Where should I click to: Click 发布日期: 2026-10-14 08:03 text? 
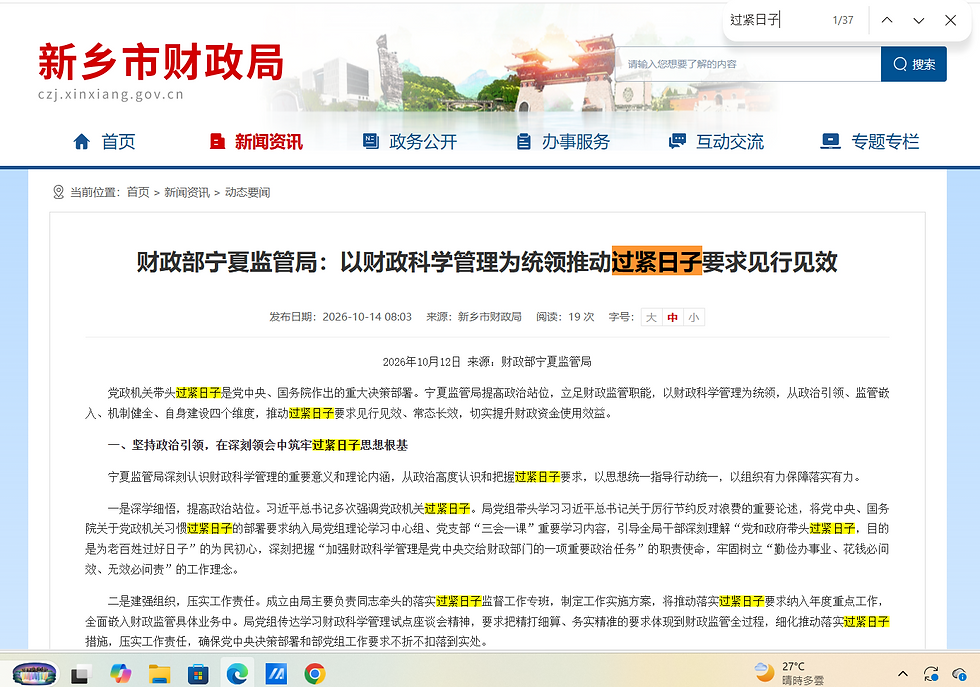pyautogui.click(x=341, y=317)
